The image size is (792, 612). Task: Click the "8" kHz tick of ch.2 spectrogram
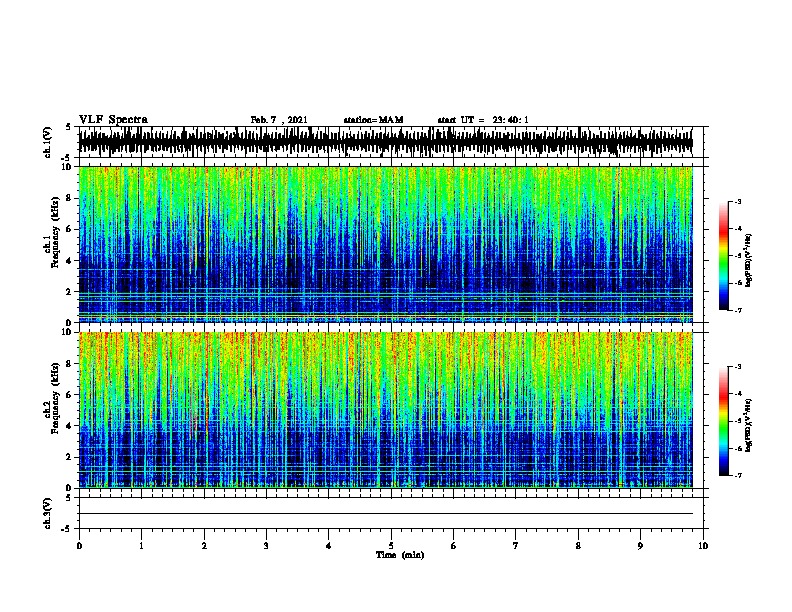69,363
